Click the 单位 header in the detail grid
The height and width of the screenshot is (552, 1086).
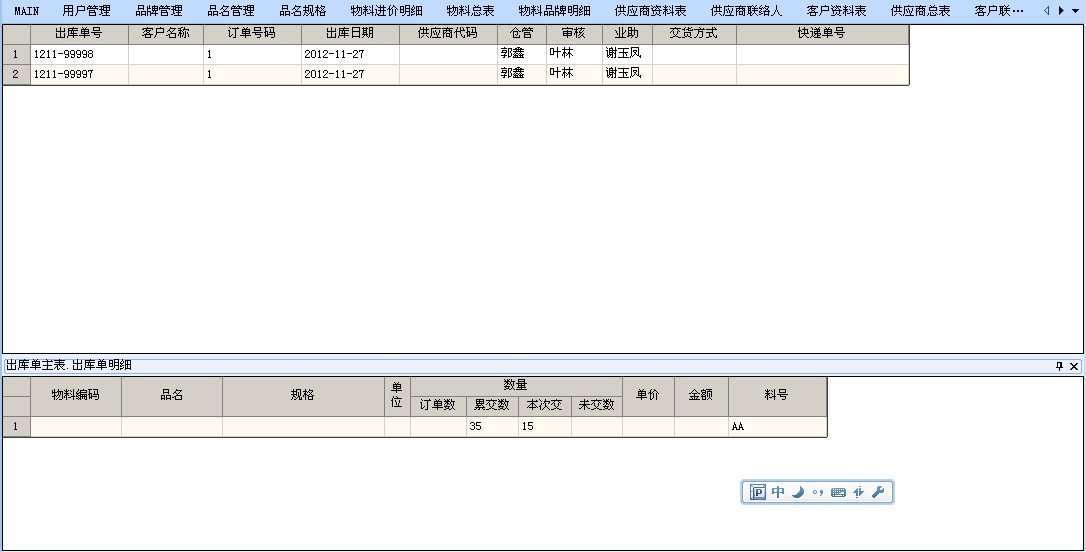[x=397, y=395]
